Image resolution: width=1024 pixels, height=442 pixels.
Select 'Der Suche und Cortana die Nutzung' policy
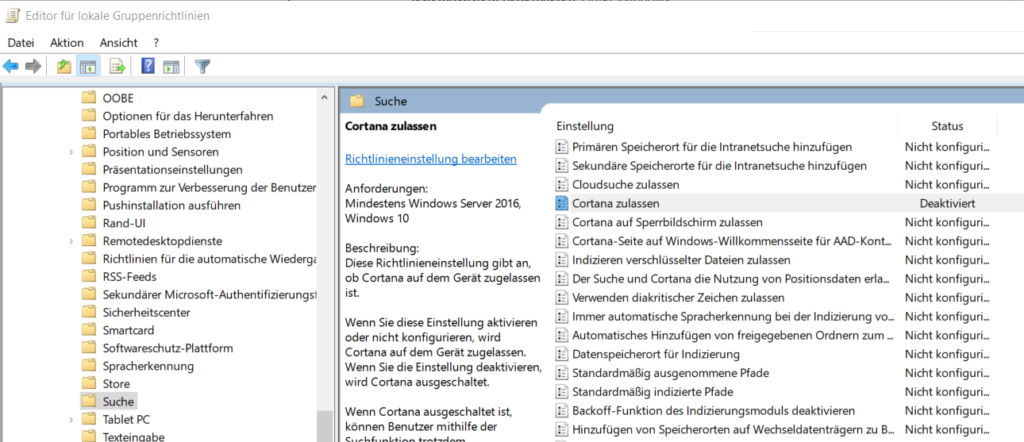(731, 279)
